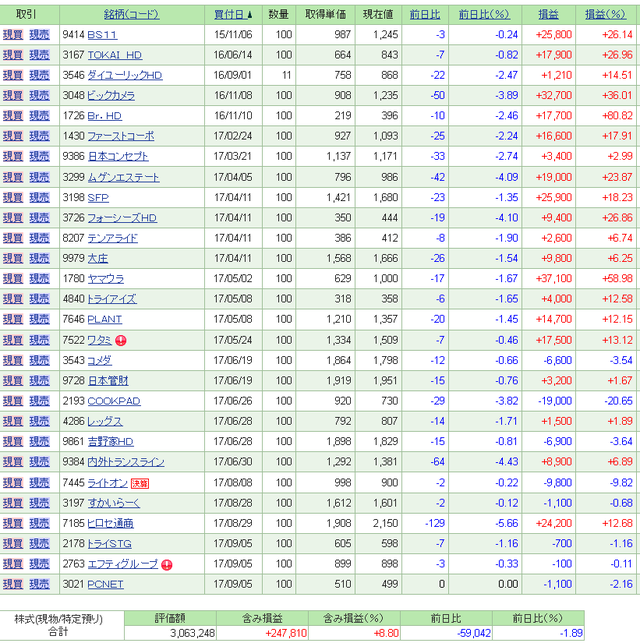Open the COOKPAD stock link
This screenshot has width=640, height=643.
point(114,401)
